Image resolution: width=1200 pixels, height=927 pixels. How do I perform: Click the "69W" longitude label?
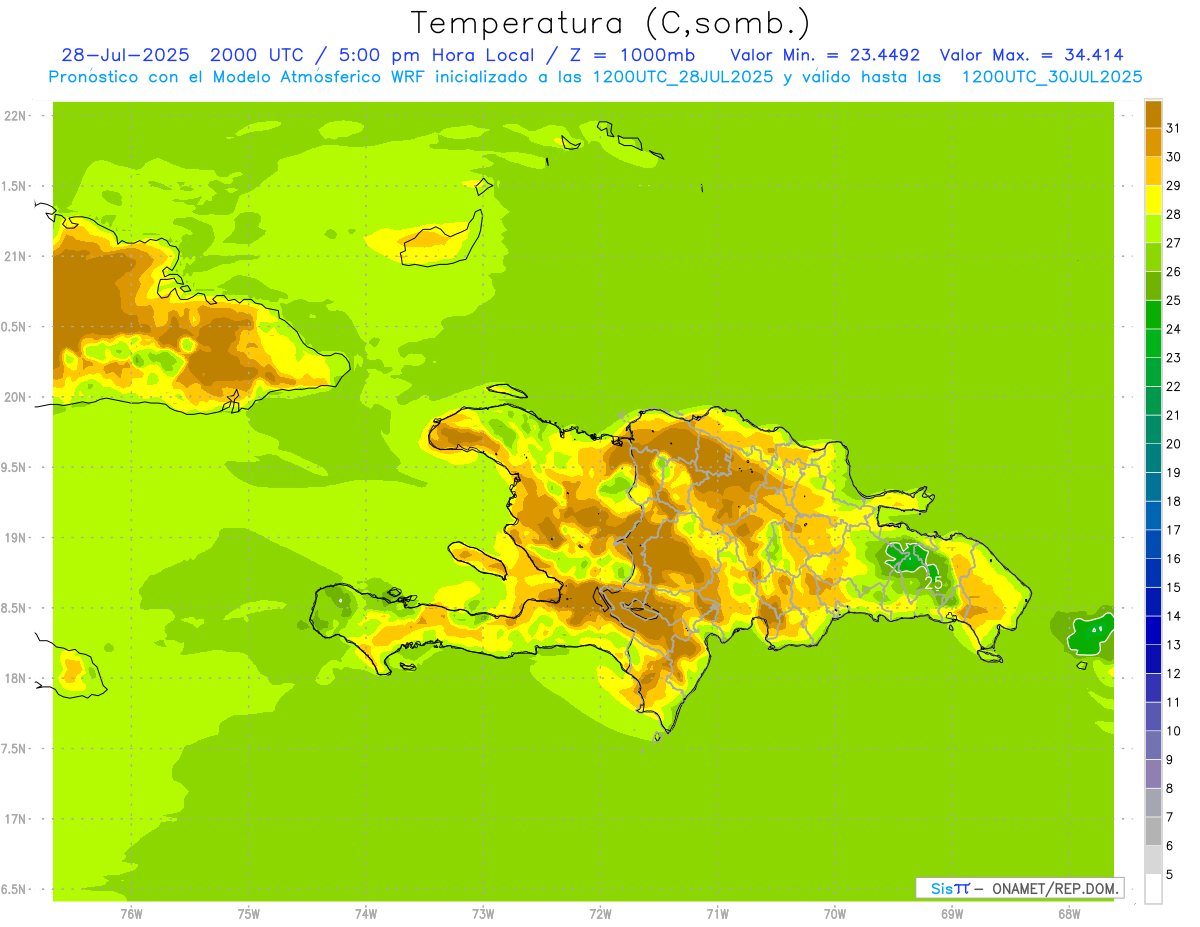952,914
